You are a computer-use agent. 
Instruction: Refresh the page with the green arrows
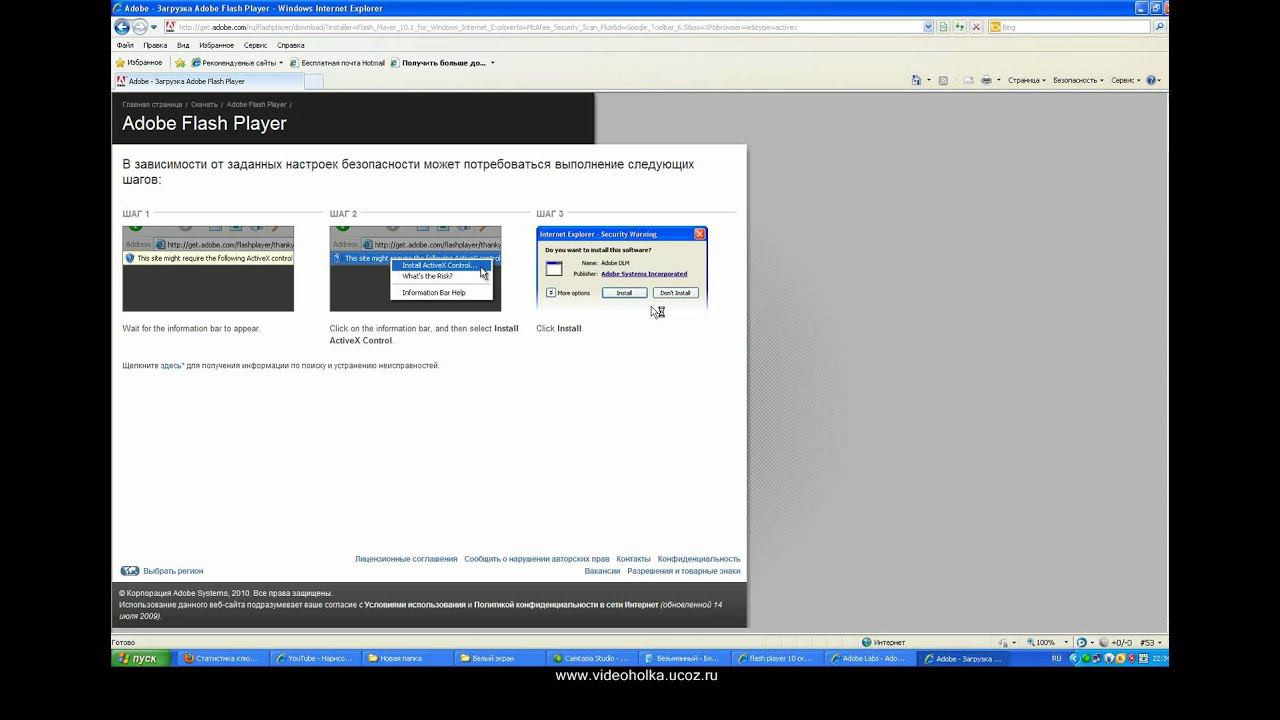(x=960, y=27)
